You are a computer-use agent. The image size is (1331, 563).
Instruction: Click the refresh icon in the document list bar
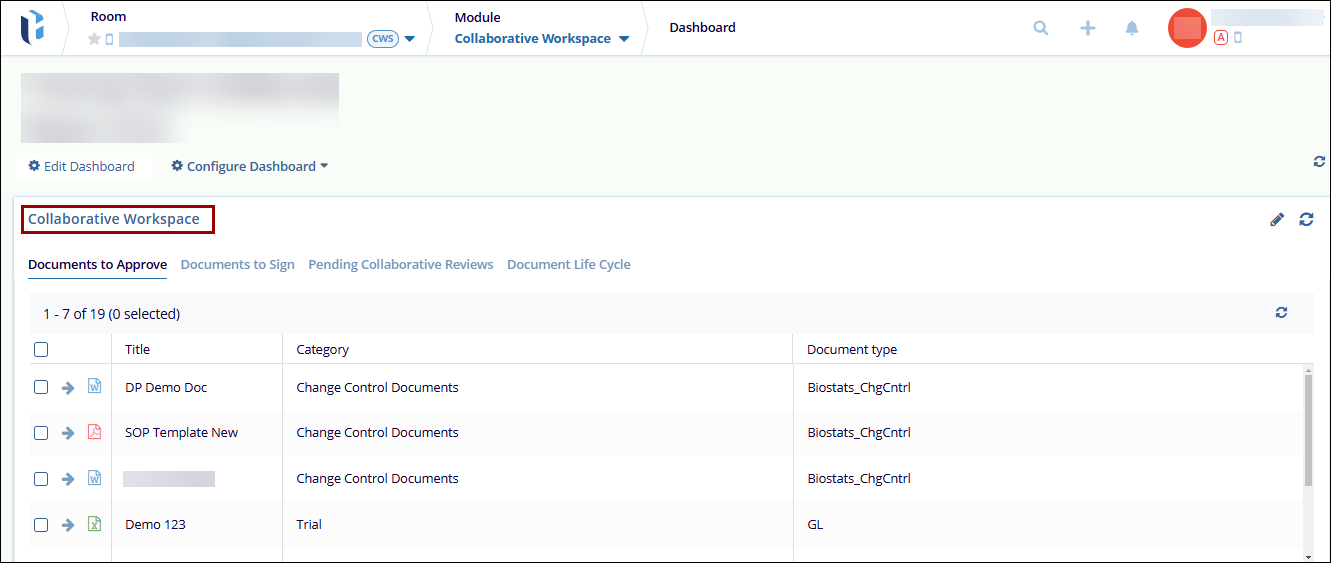1281,313
